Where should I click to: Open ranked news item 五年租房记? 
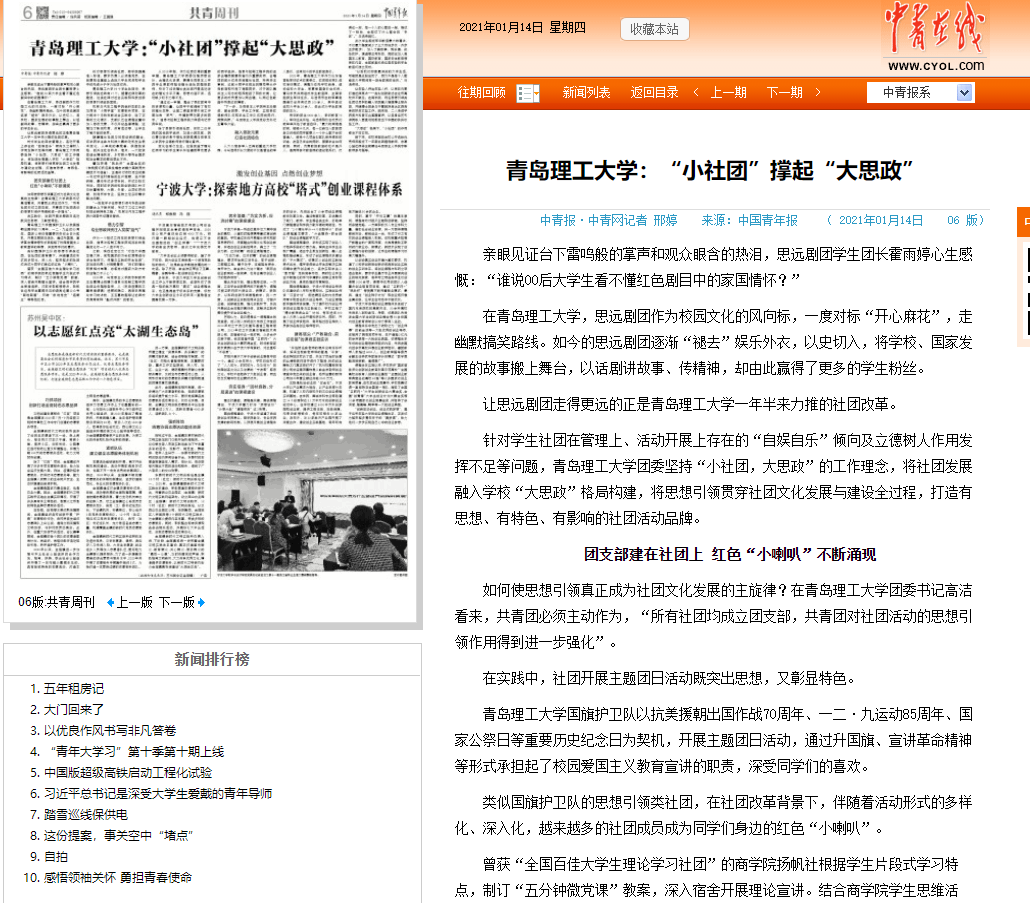(x=73, y=688)
